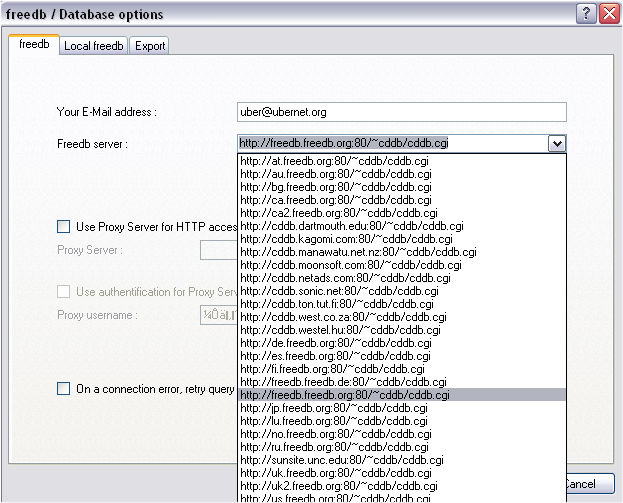Select the freedb tab
623x503 pixels.
(33, 45)
